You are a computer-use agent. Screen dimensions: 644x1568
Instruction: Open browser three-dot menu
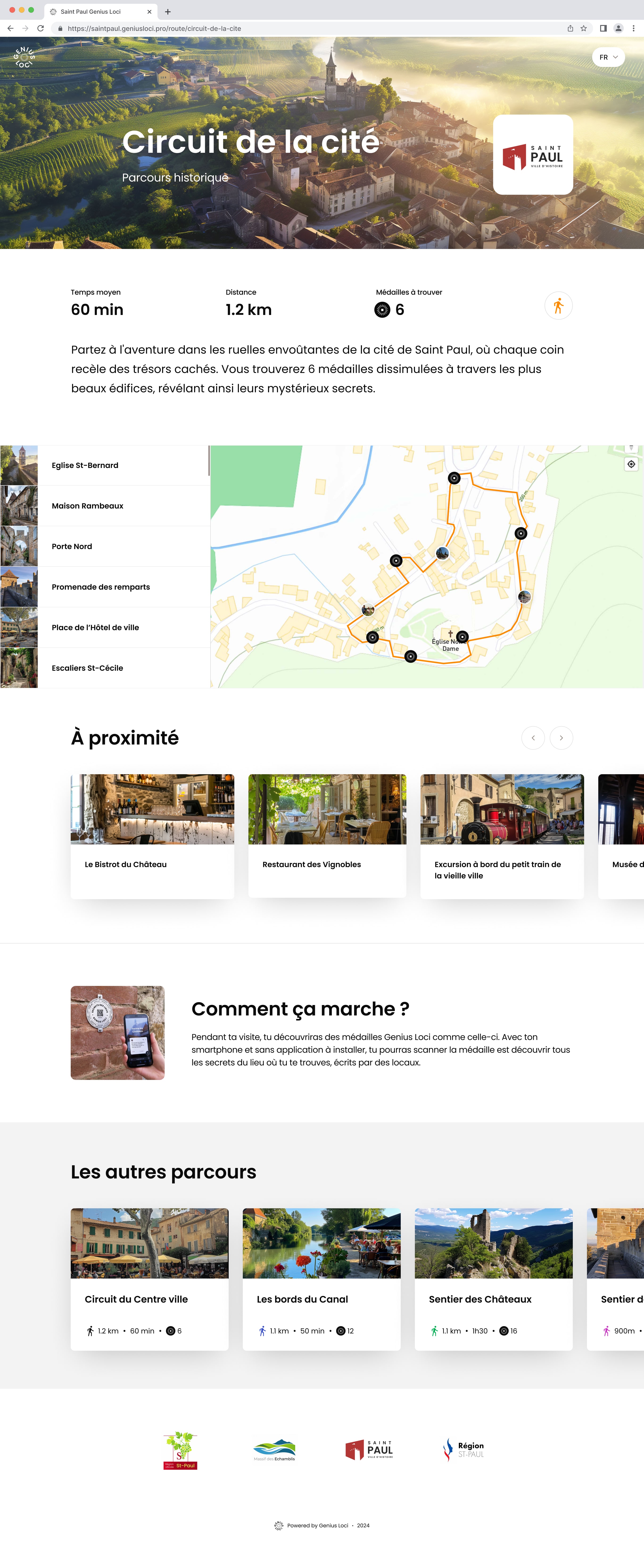(x=634, y=28)
